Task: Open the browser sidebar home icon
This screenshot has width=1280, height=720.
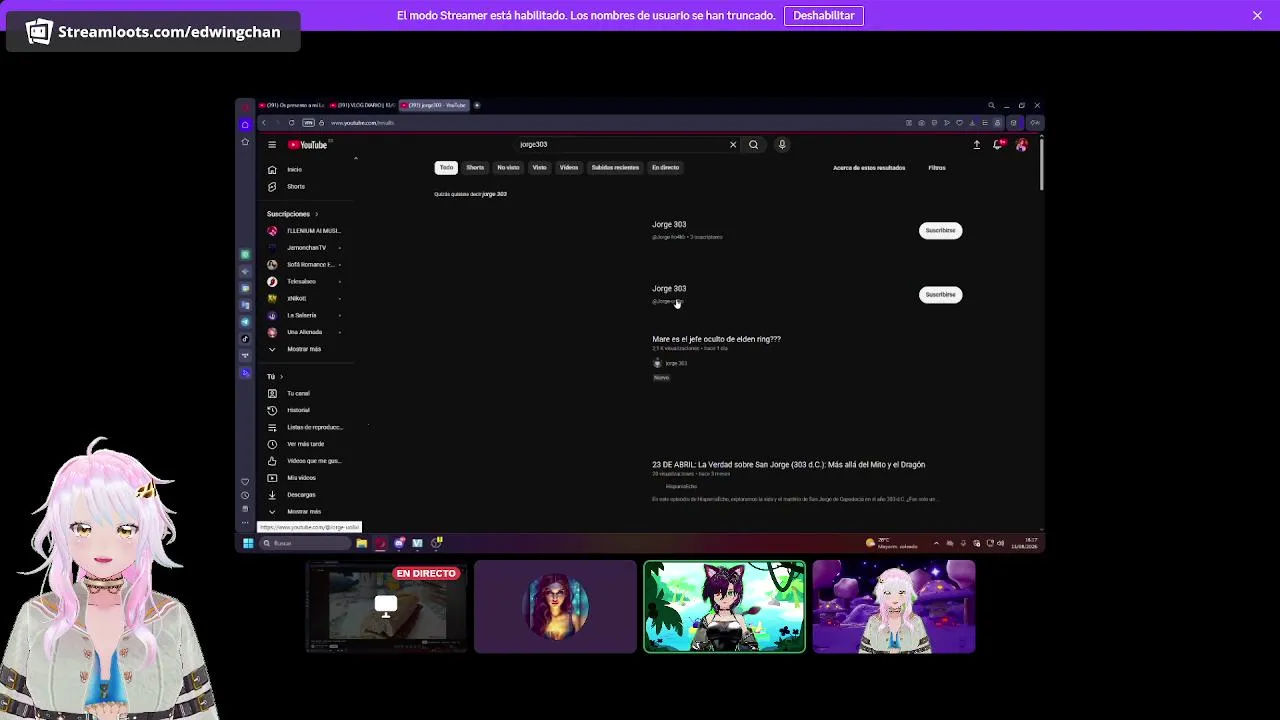Action: click(x=245, y=124)
